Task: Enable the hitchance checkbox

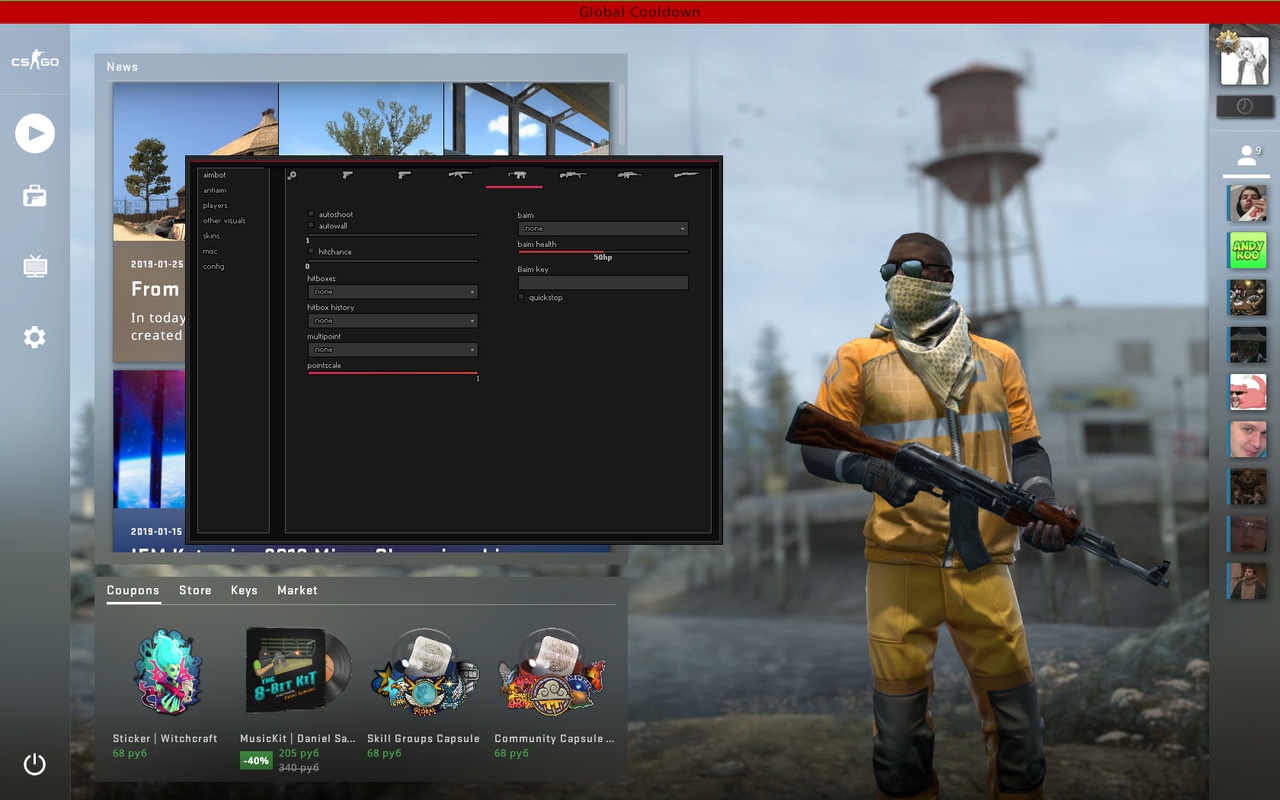Action: [311, 252]
